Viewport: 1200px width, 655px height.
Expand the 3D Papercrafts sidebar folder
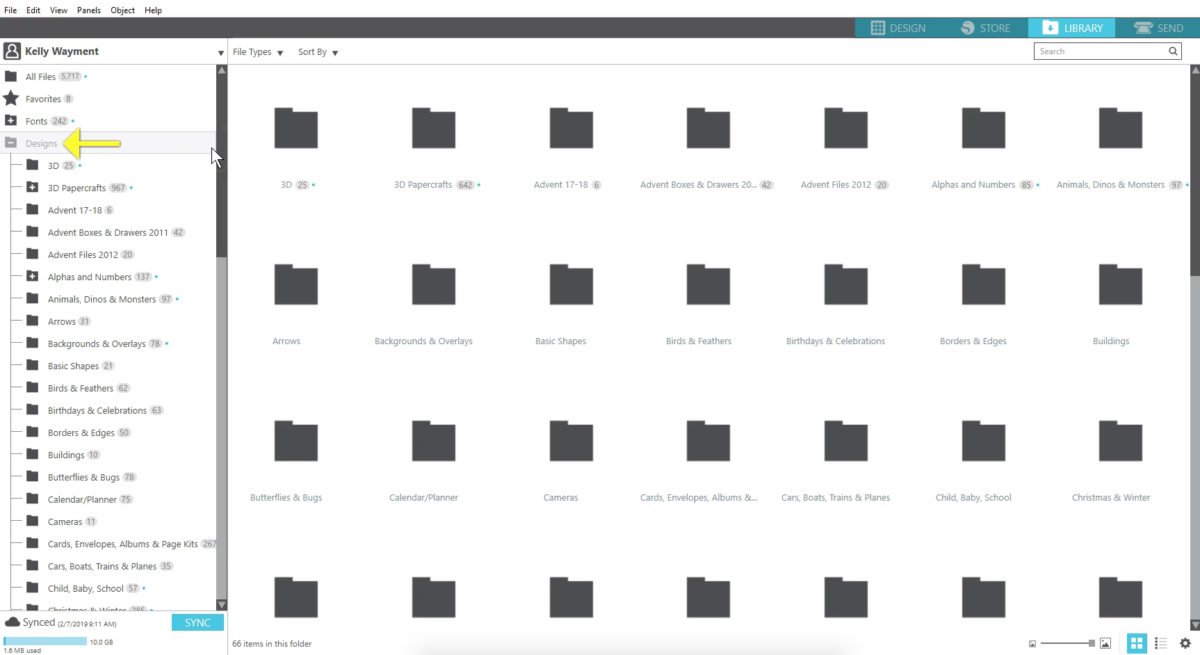click(32, 188)
